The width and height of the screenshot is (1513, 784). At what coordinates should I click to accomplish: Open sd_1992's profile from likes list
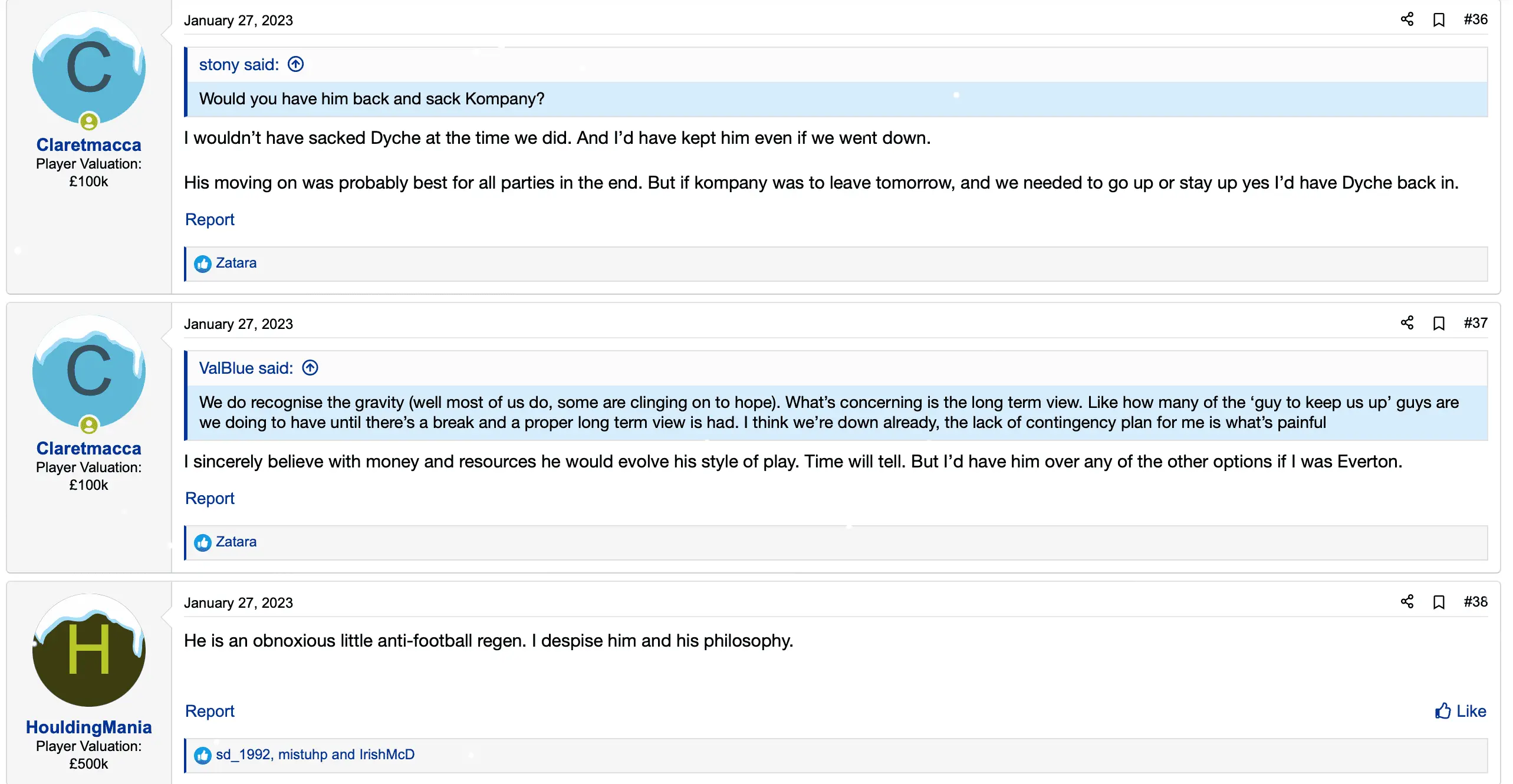click(243, 755)
